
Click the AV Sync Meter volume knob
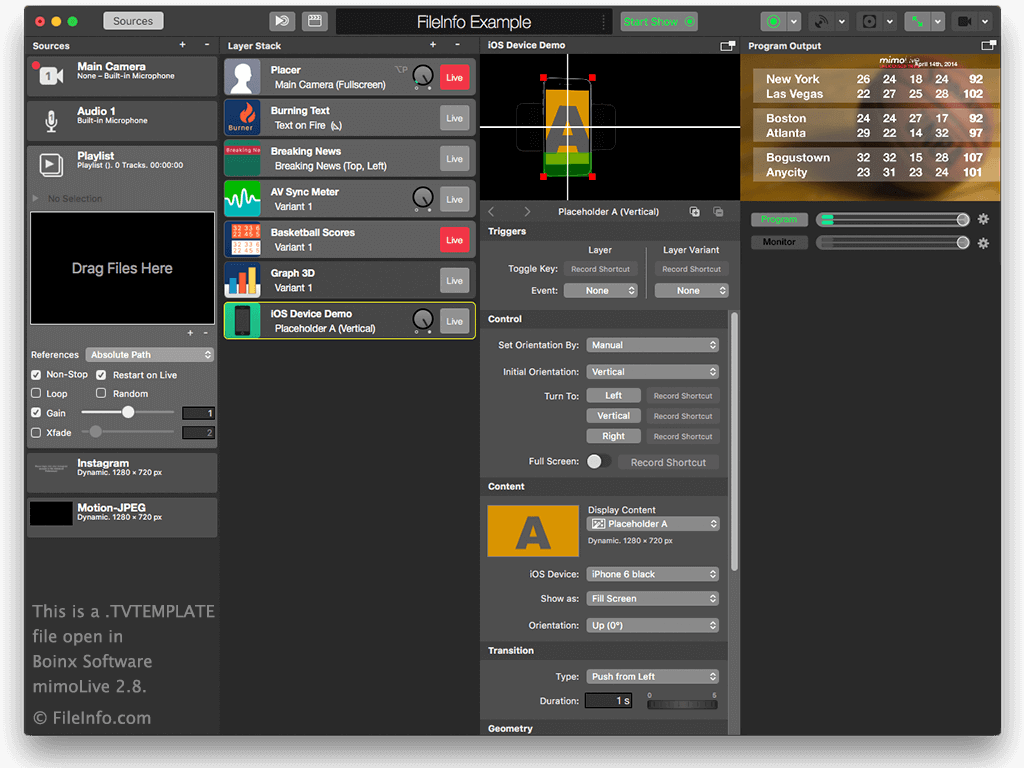click(423, 198)
